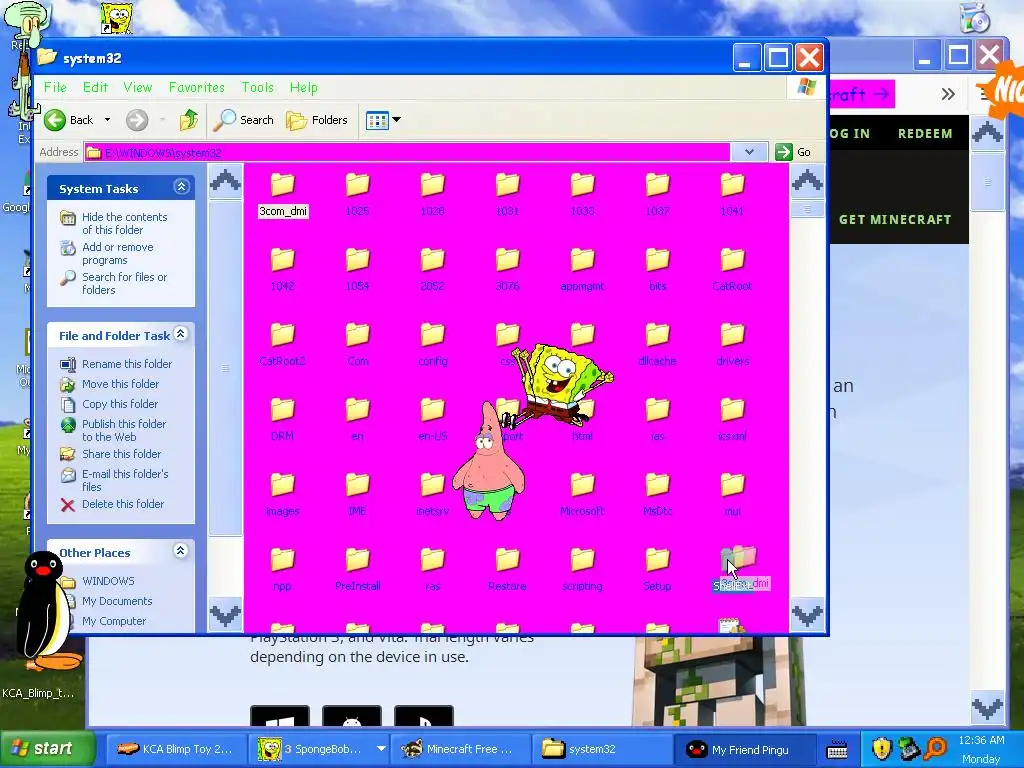Click Rename this folder link

127,364
